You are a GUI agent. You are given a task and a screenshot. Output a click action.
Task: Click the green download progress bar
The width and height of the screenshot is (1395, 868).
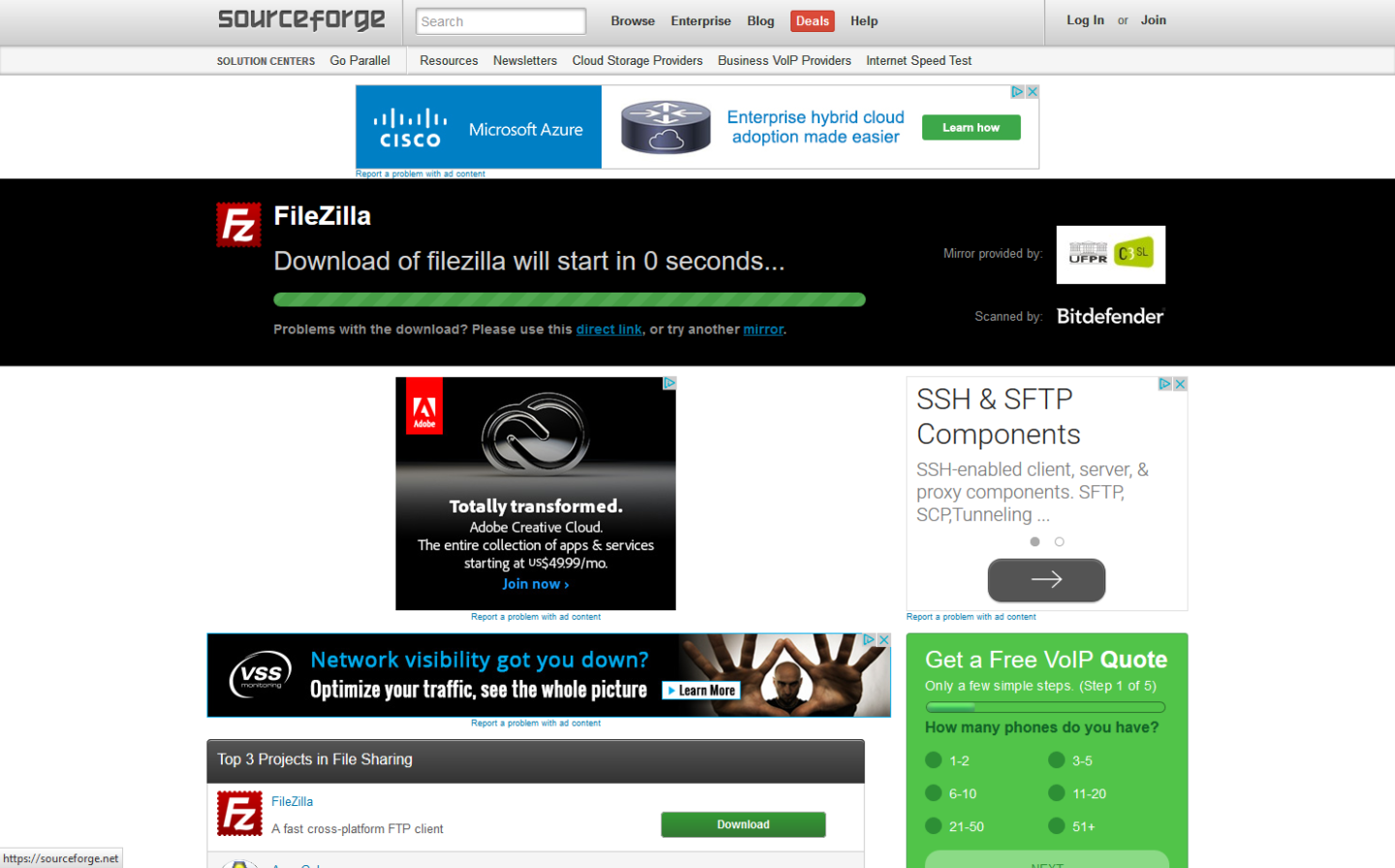[x=570, y=298]
